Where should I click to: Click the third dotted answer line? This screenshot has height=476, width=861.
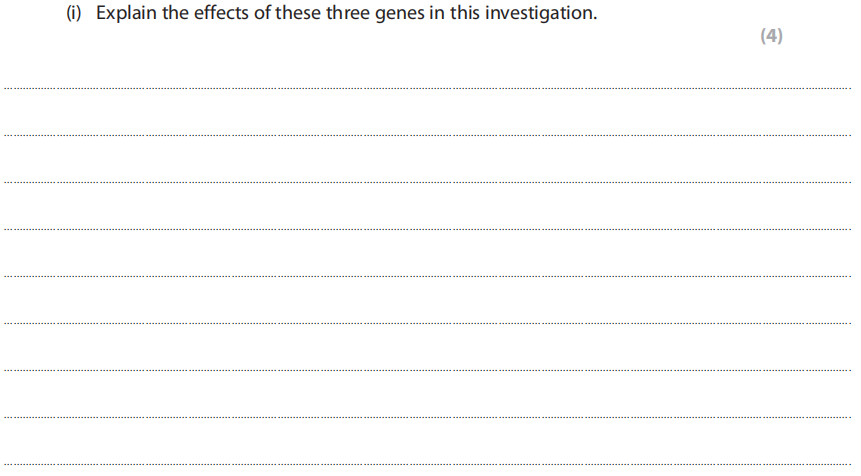(x=430, y=183)
